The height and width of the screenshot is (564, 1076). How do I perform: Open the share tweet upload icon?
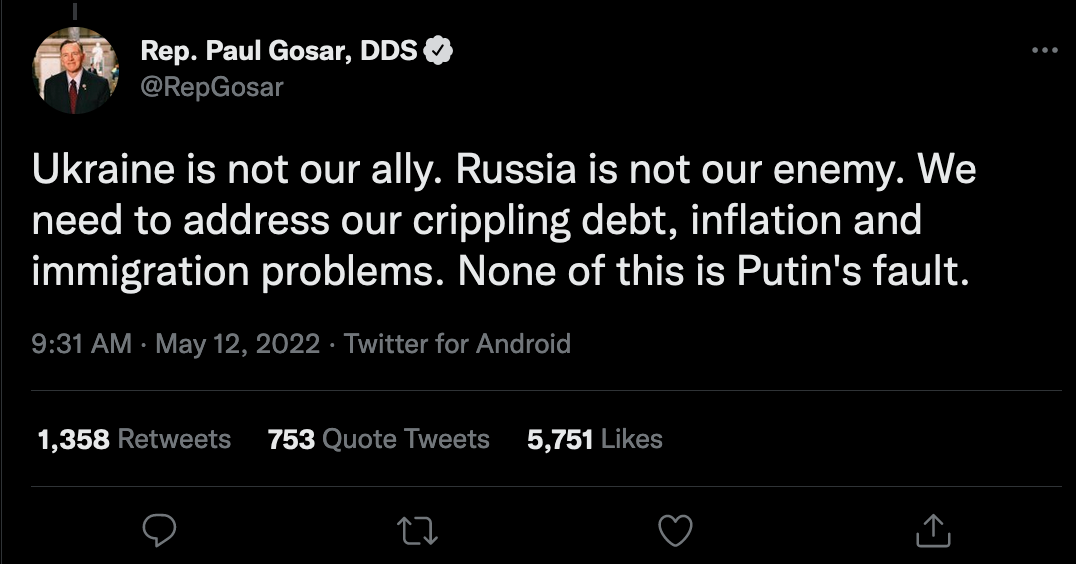(x=932, y=530)
